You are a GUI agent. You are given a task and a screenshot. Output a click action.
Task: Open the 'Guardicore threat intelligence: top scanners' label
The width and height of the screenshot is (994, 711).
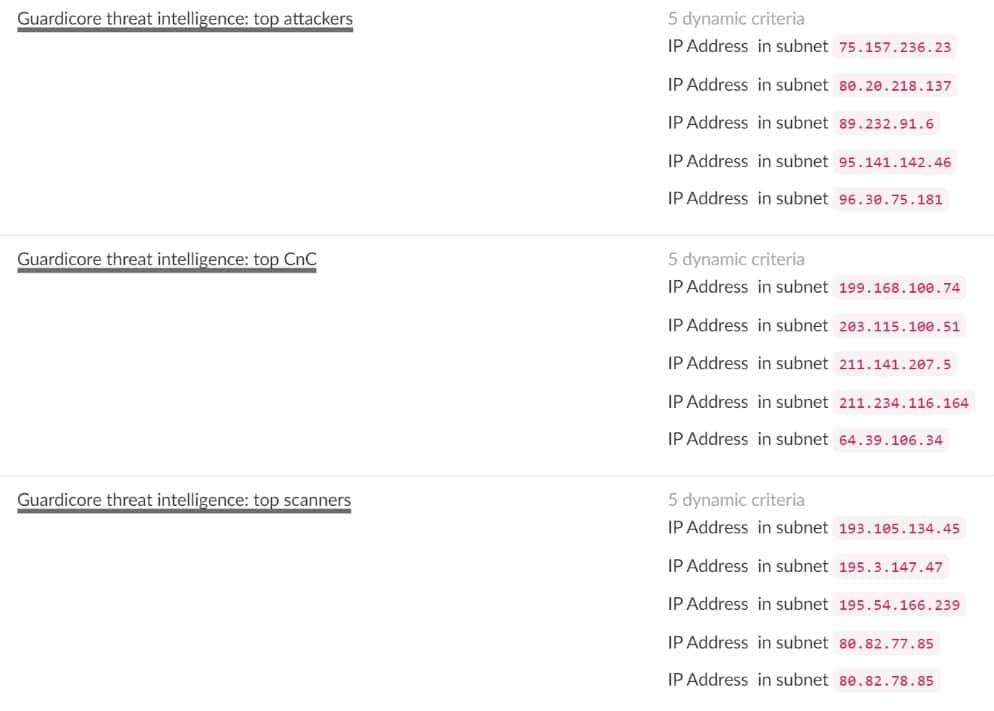tap(184, 500)
